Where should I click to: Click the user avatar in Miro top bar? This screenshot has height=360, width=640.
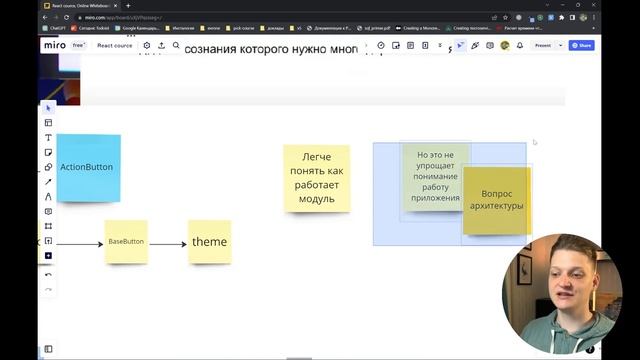[505, 45]
